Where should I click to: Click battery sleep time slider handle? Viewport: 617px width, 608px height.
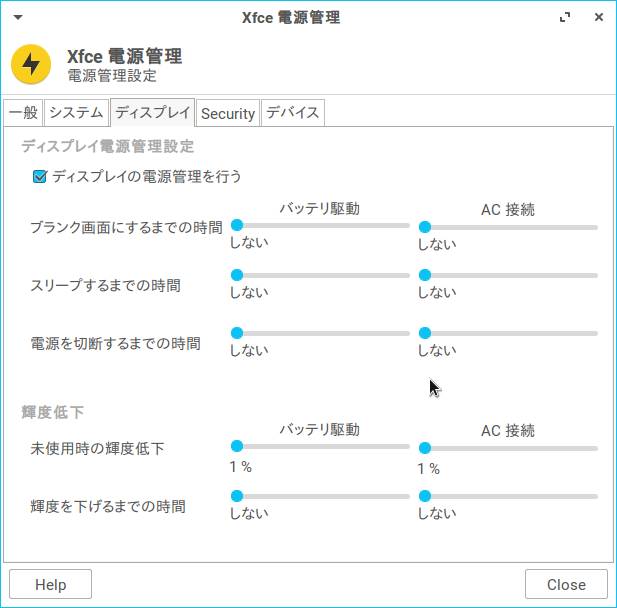[237, 275]
